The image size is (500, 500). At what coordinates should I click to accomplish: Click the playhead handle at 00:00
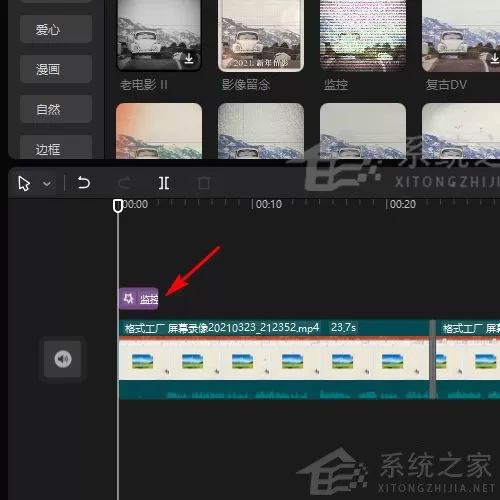pos(118,206)
